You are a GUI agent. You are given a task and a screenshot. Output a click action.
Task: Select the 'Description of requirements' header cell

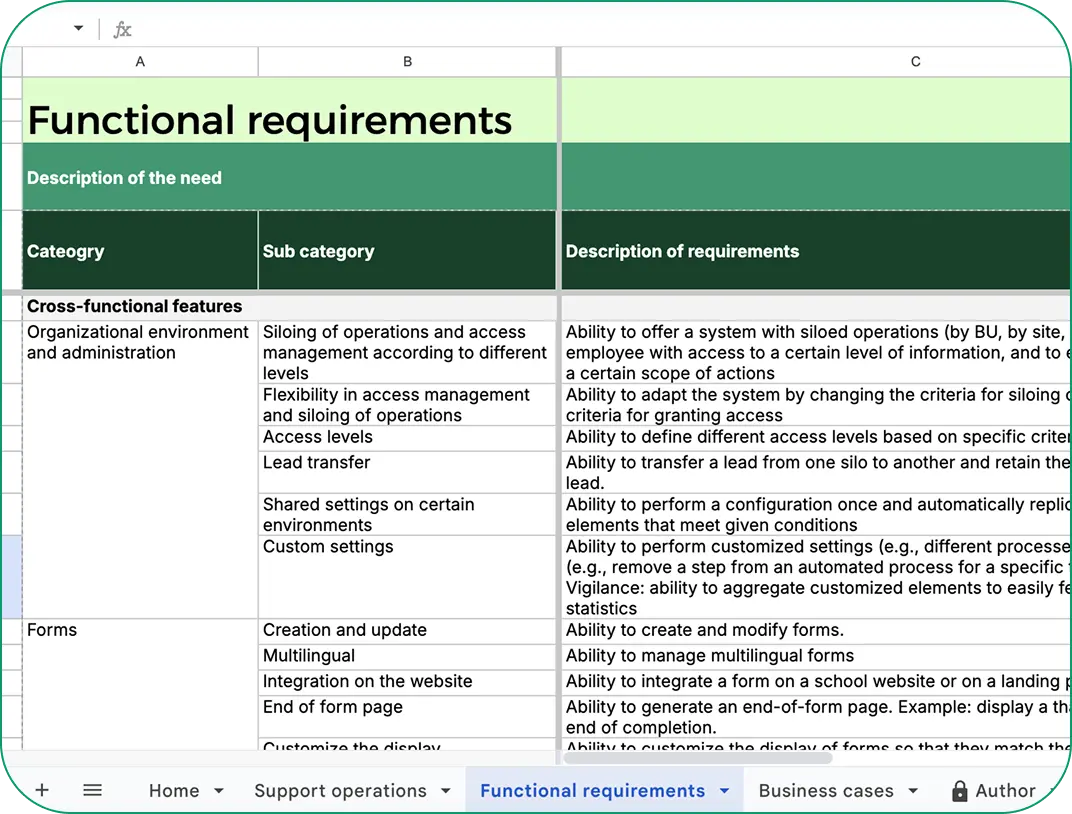(816, 250)
